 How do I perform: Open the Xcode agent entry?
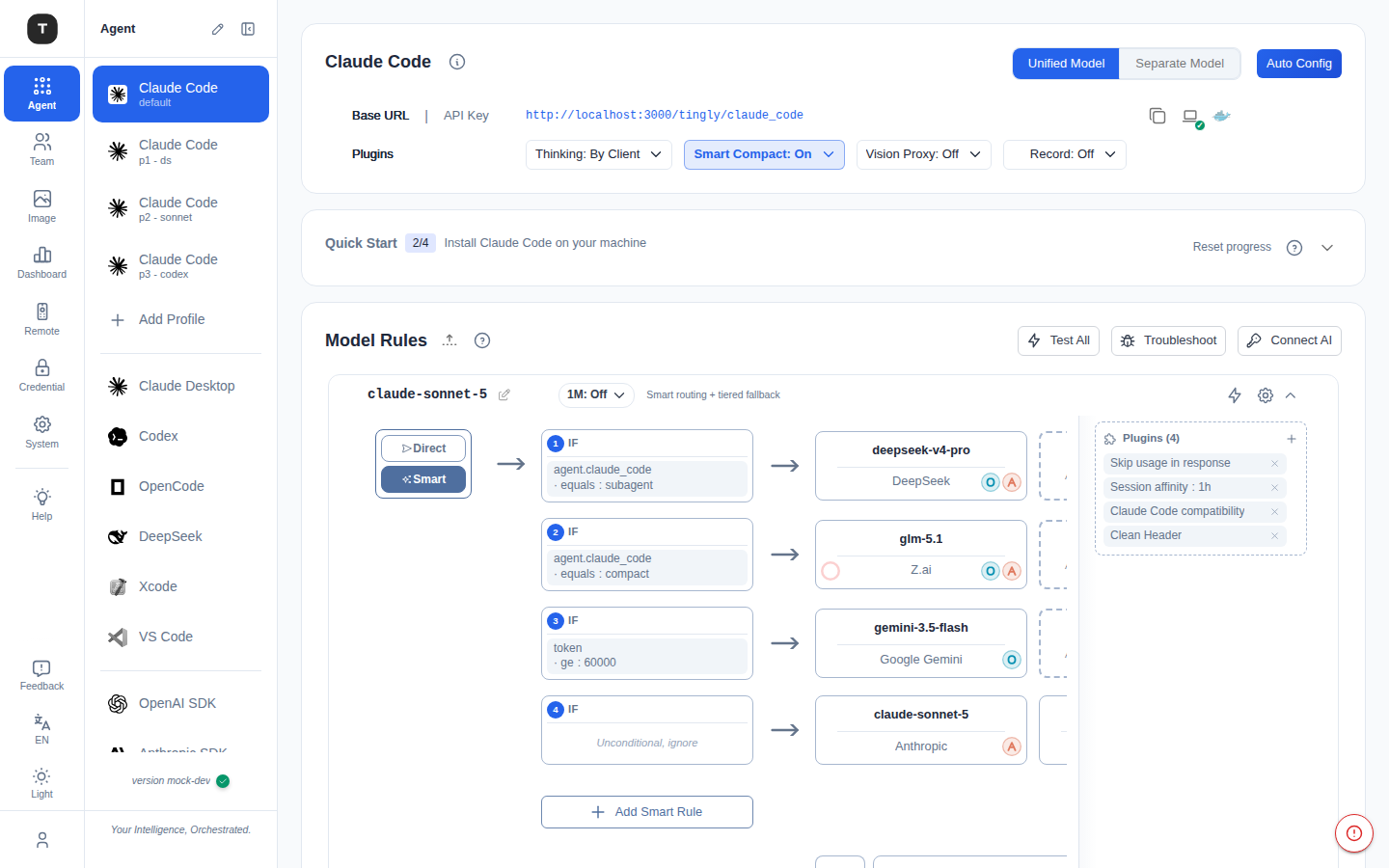[180, 586]
